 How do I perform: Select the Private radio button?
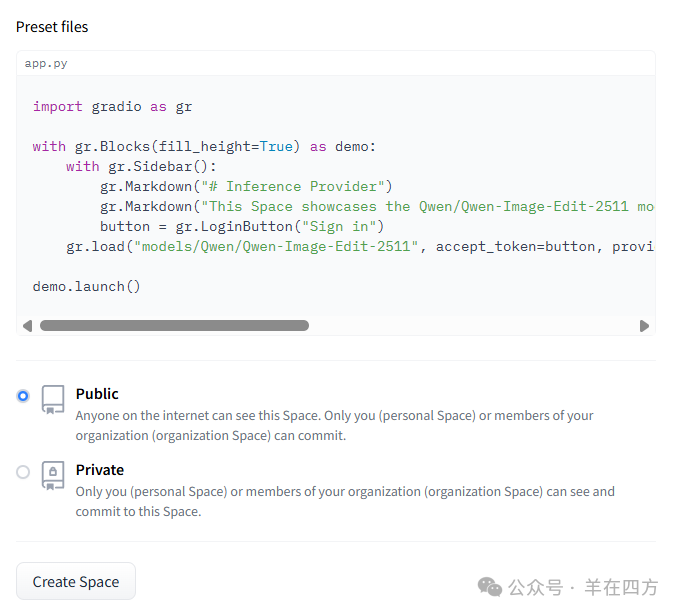[23, 472]
